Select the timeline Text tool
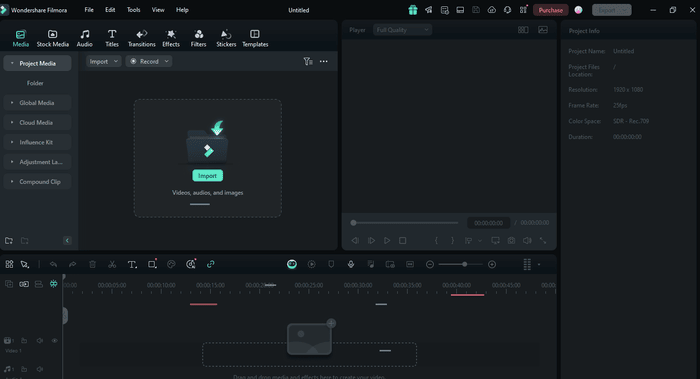This screenshot has height=379, width=700. coord(132,265)
